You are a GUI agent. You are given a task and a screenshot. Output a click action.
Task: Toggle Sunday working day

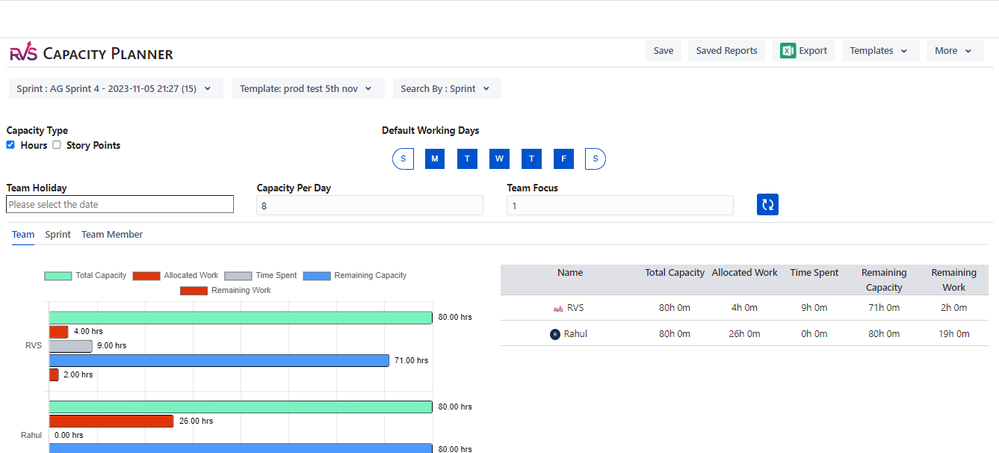(x=403, y=159)
